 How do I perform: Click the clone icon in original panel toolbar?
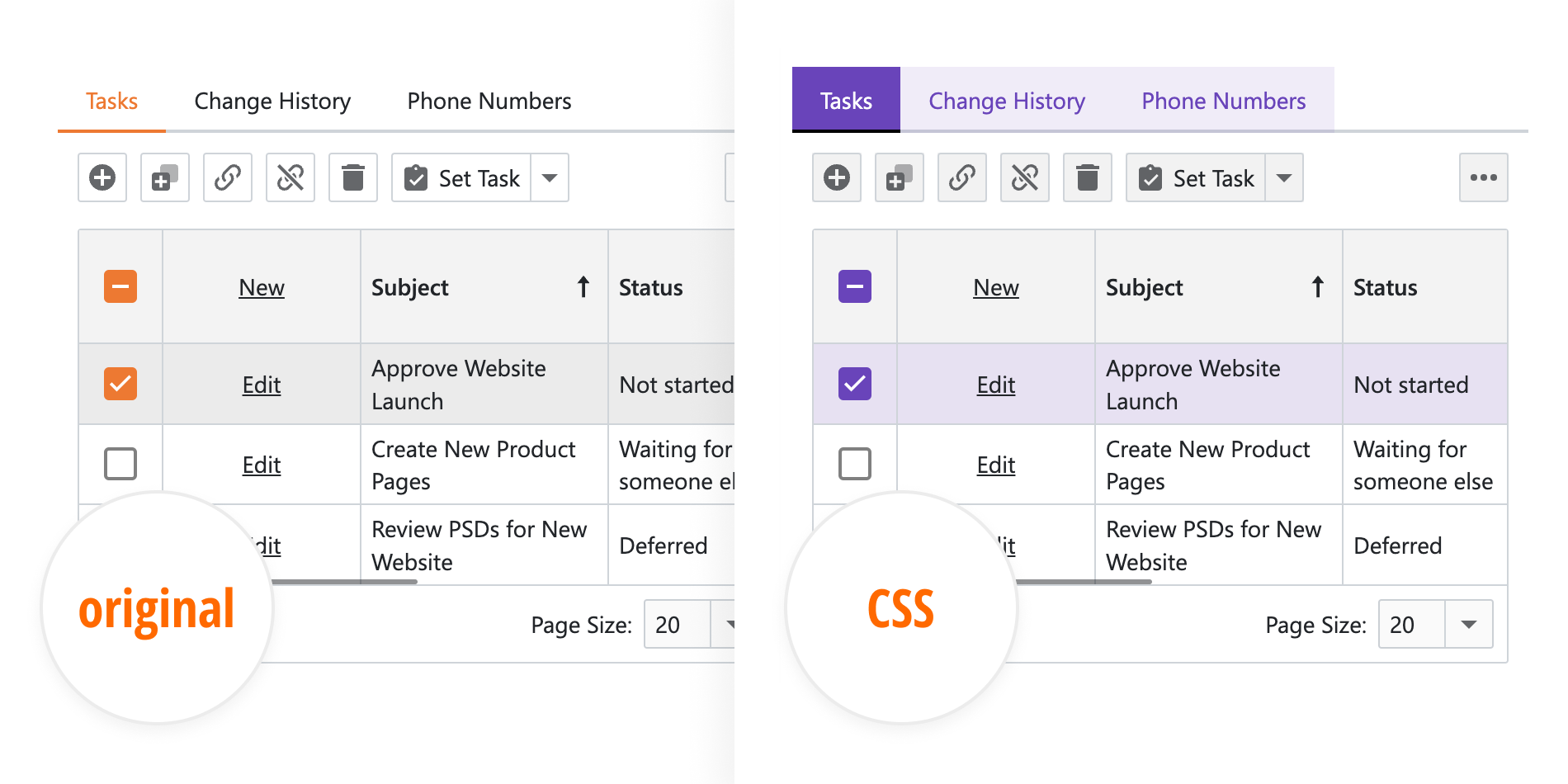click(165, 177)
